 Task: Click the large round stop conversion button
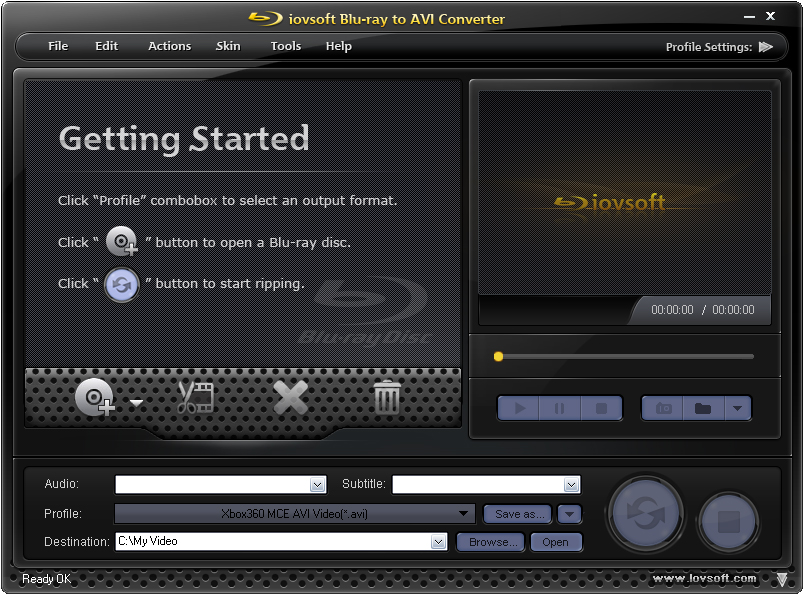729,522
